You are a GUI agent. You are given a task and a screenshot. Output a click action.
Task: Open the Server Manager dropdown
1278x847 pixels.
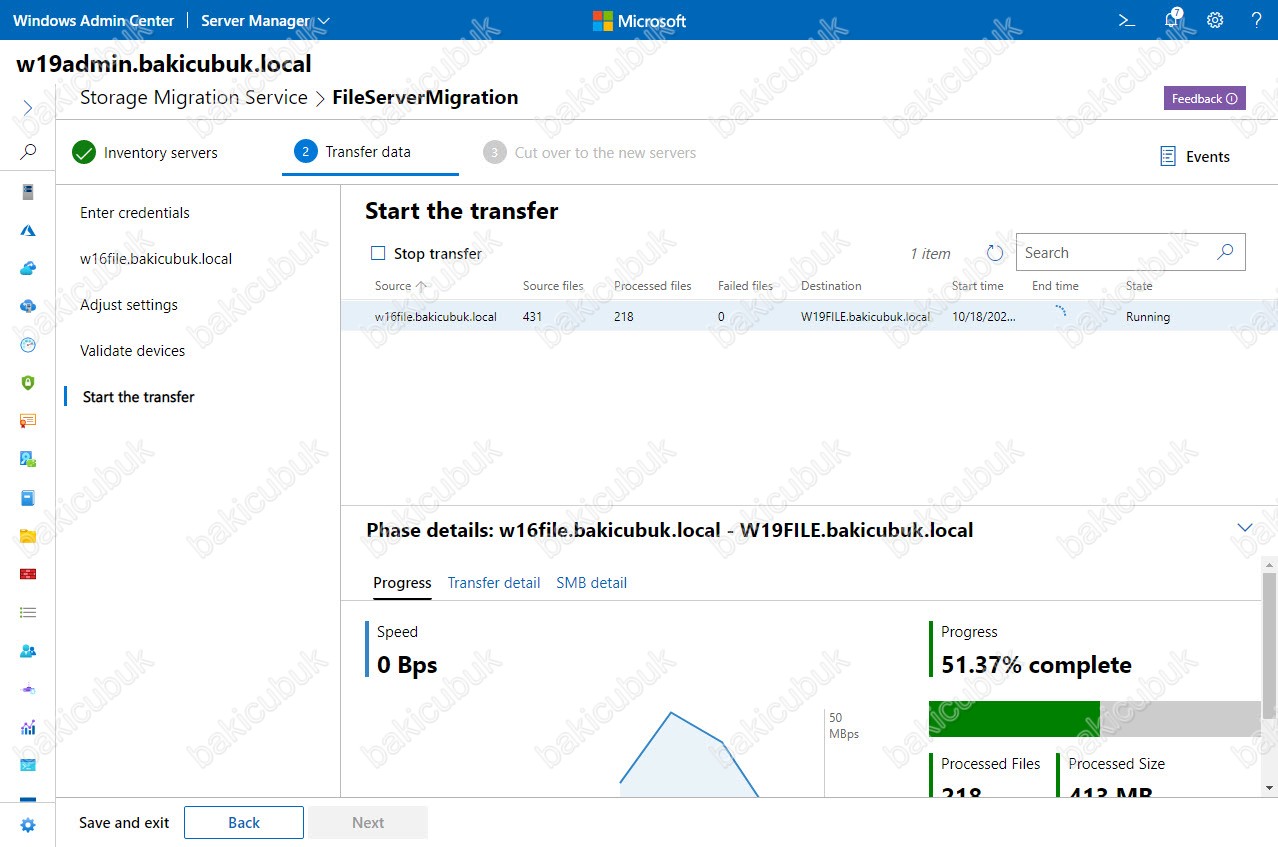click(265, 20)
